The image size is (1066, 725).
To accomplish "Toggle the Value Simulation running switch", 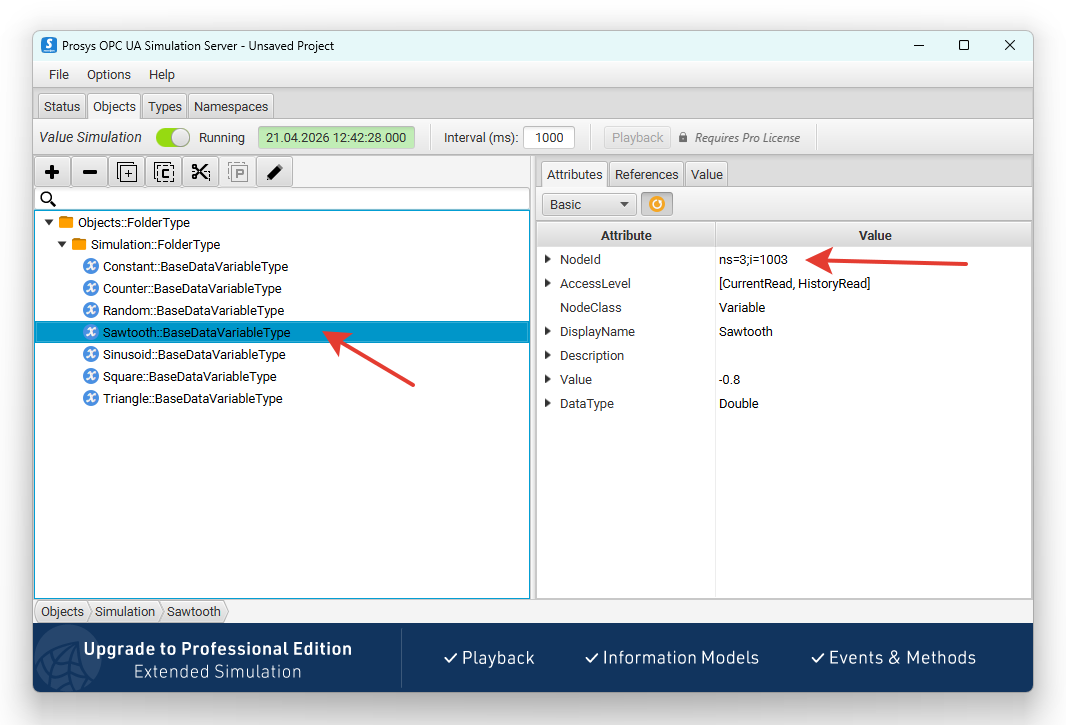I will [173, 137].
